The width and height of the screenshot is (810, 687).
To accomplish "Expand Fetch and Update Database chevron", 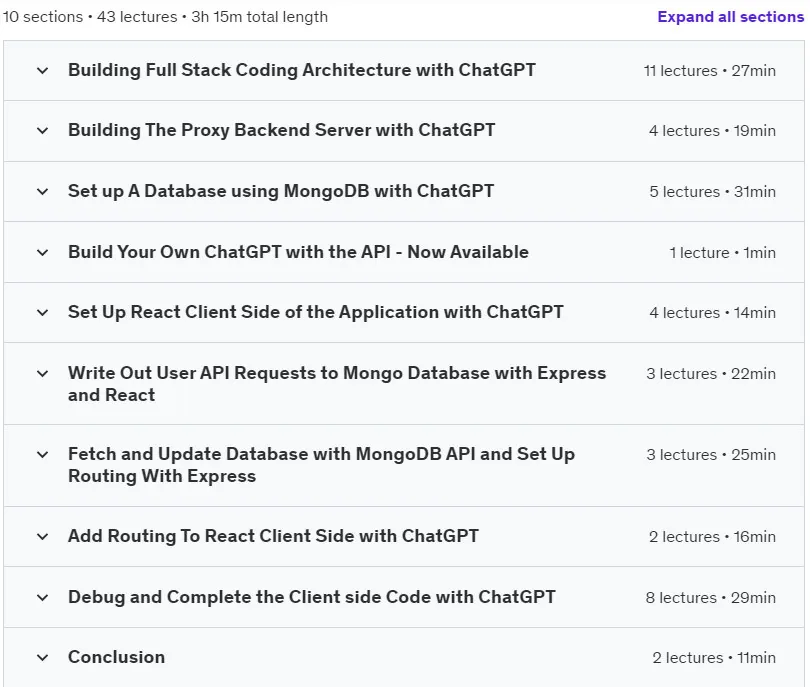I will click(x=43, y=455).
